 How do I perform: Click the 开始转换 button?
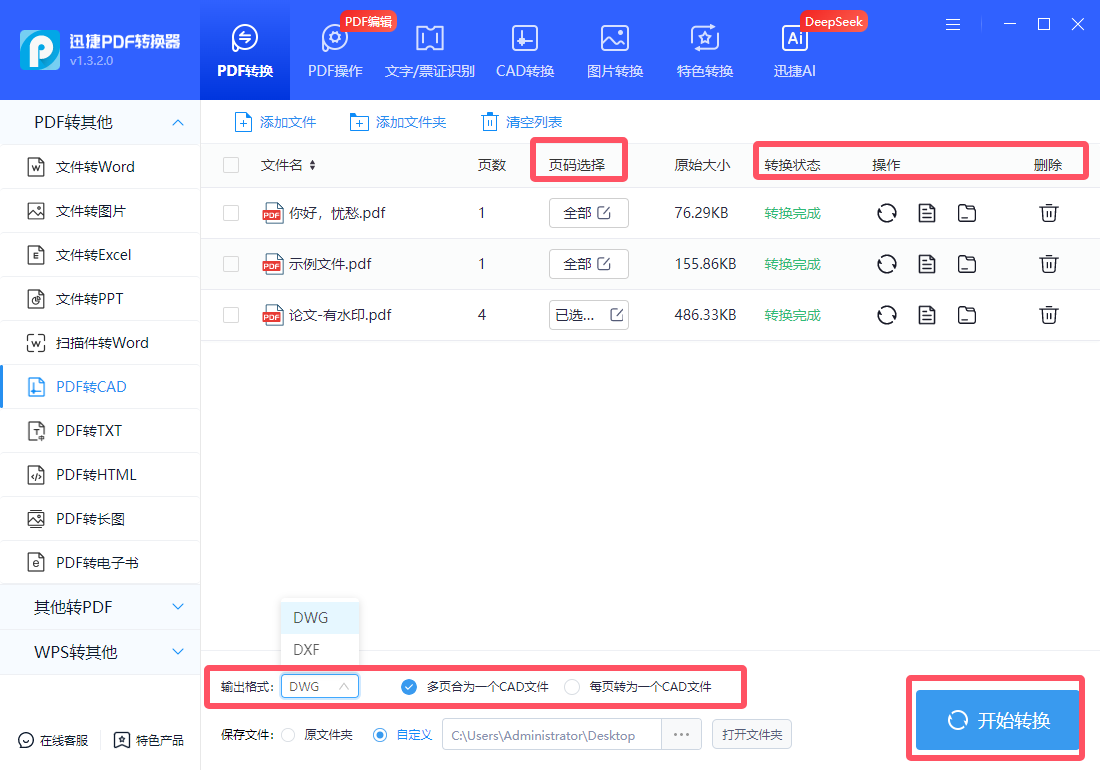[x=997, y=720]
